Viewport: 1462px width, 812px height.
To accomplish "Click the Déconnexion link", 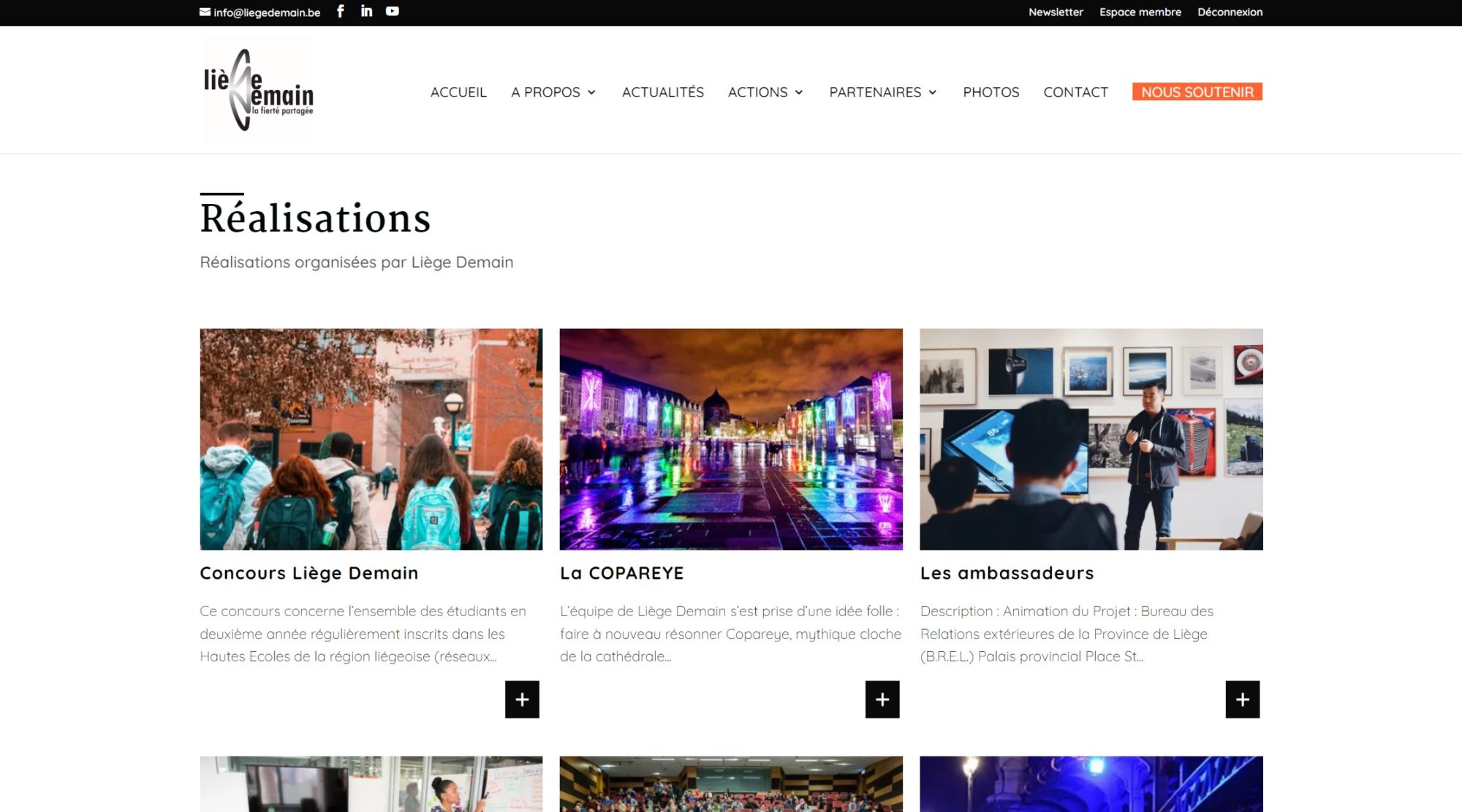I will (x=1230, y=12).
